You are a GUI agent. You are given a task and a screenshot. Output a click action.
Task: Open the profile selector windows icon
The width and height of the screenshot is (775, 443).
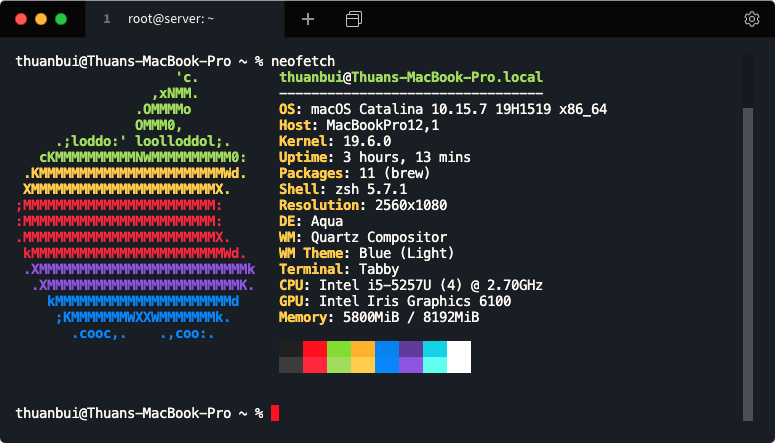pos(353,19)
